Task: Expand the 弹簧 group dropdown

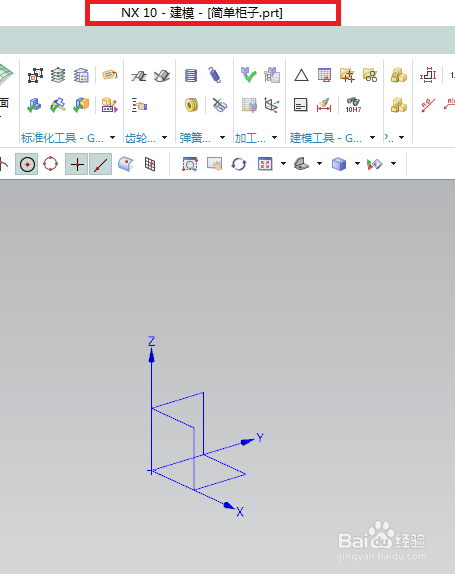Action: [222, 138]
